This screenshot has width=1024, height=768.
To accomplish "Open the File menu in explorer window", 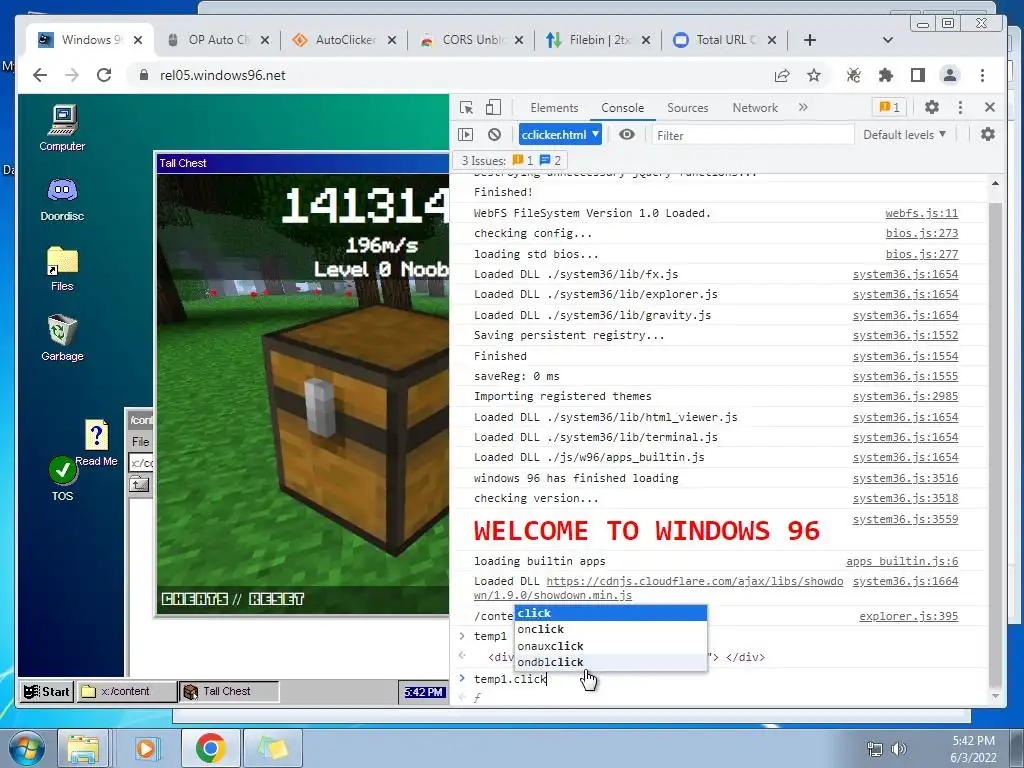I will click(x=140, y=441).
